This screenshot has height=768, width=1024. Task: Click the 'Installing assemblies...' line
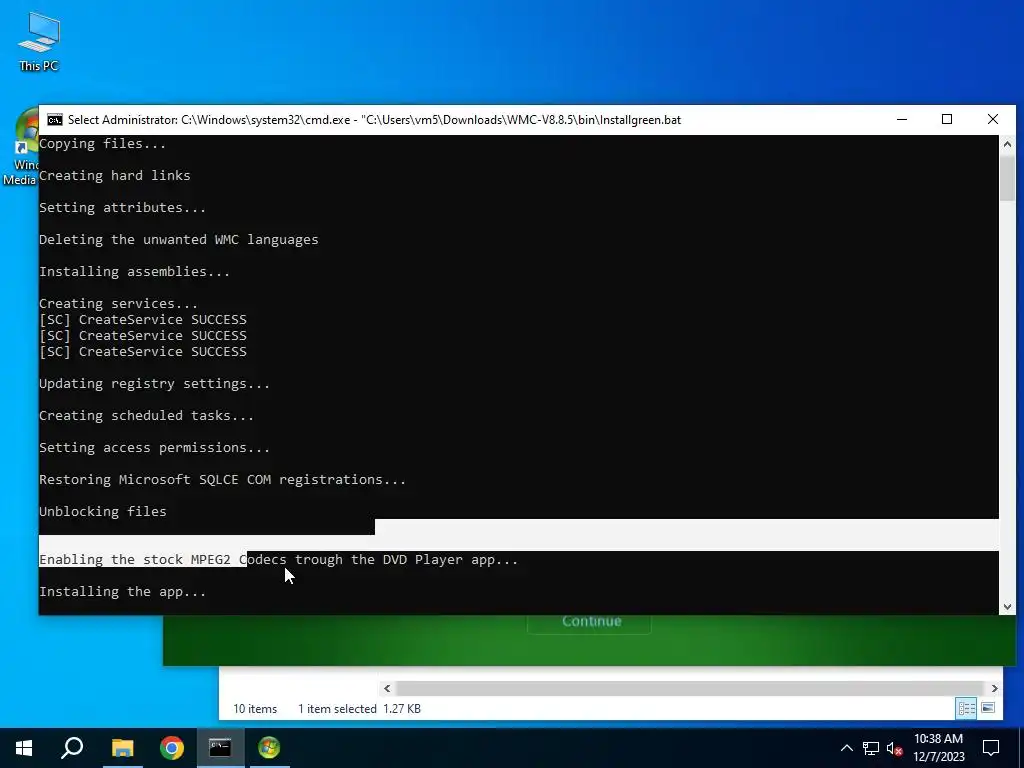134,272
